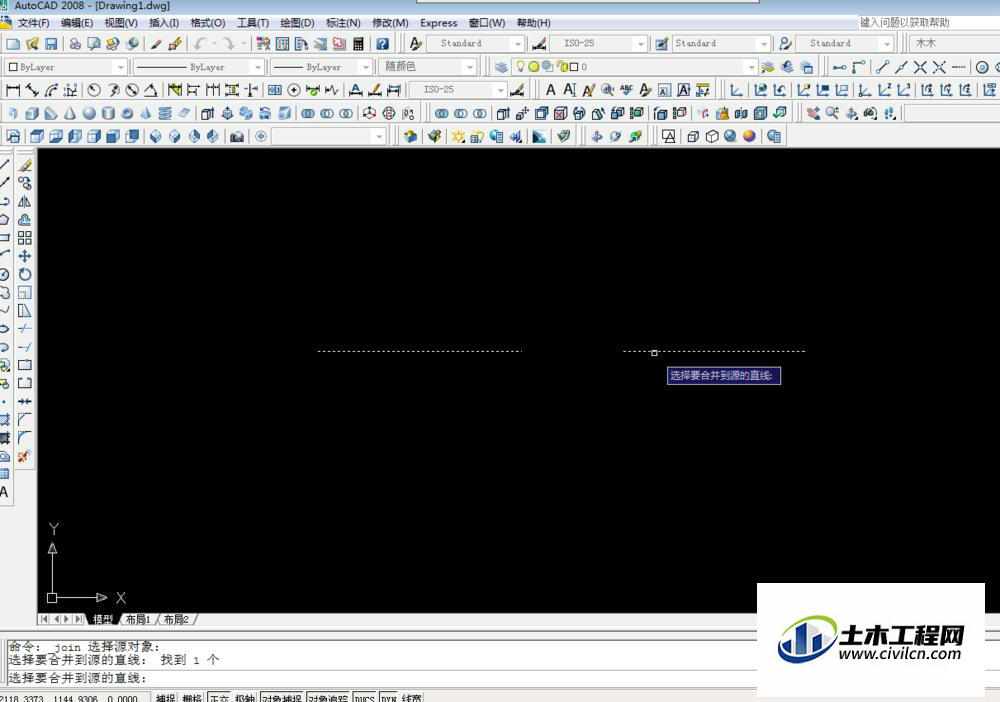1000x702 pixels.
Task: Toggle 捕捉 (Snap) mode in status bar
Action: pyautogui.click(x=166, y=697)
